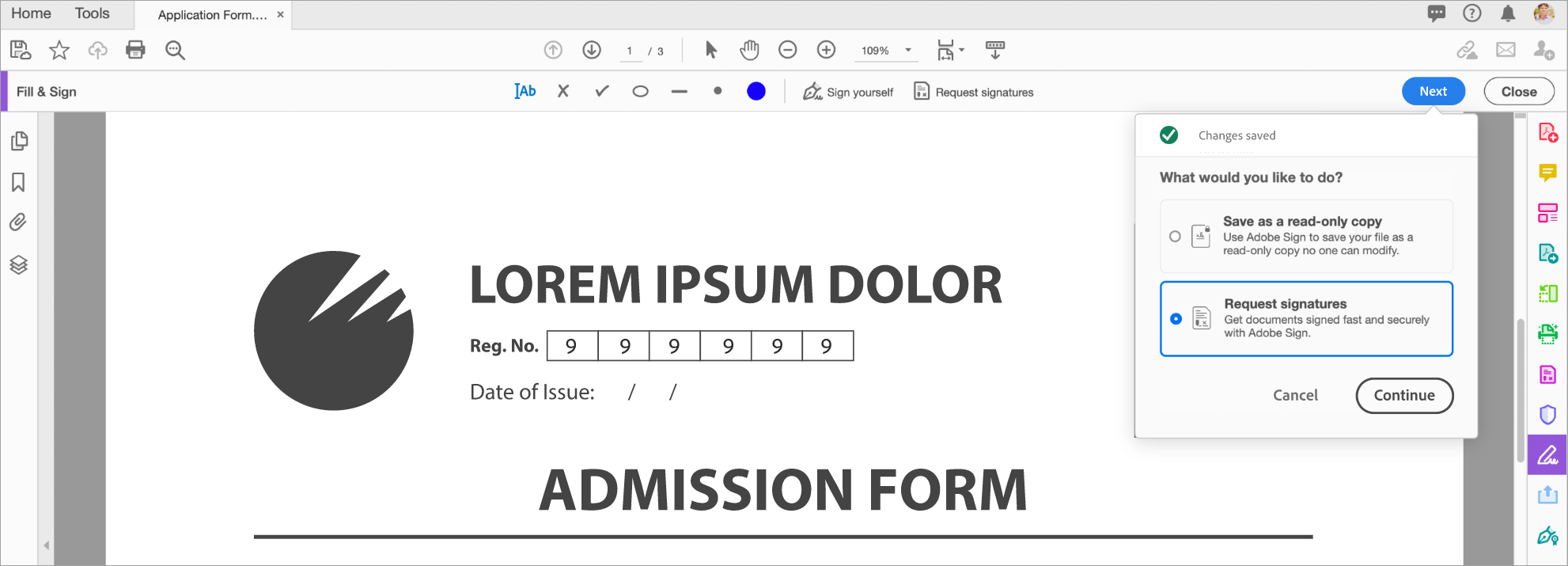Image resolution: width=1568 pixels, height=566 pixels.
Task: Choose the selection arrow tool
Action: click(711, 50)
